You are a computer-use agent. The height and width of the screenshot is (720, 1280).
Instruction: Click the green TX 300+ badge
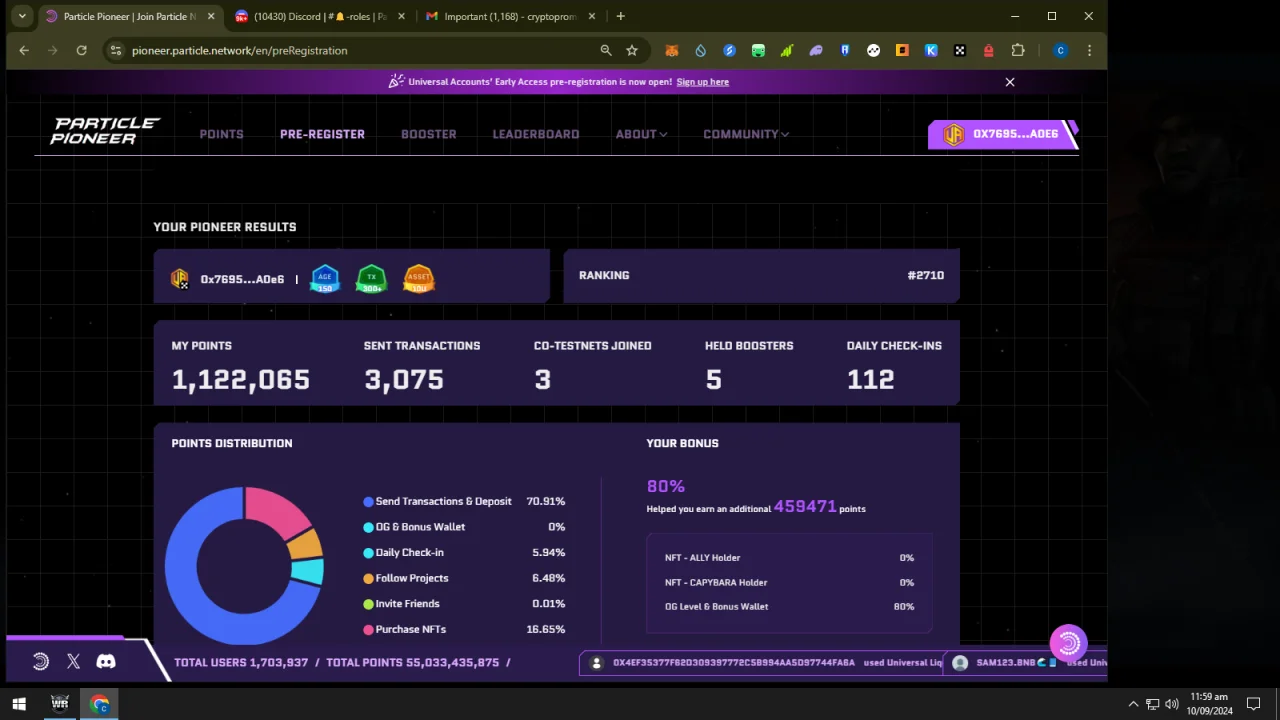pos(371,279)
